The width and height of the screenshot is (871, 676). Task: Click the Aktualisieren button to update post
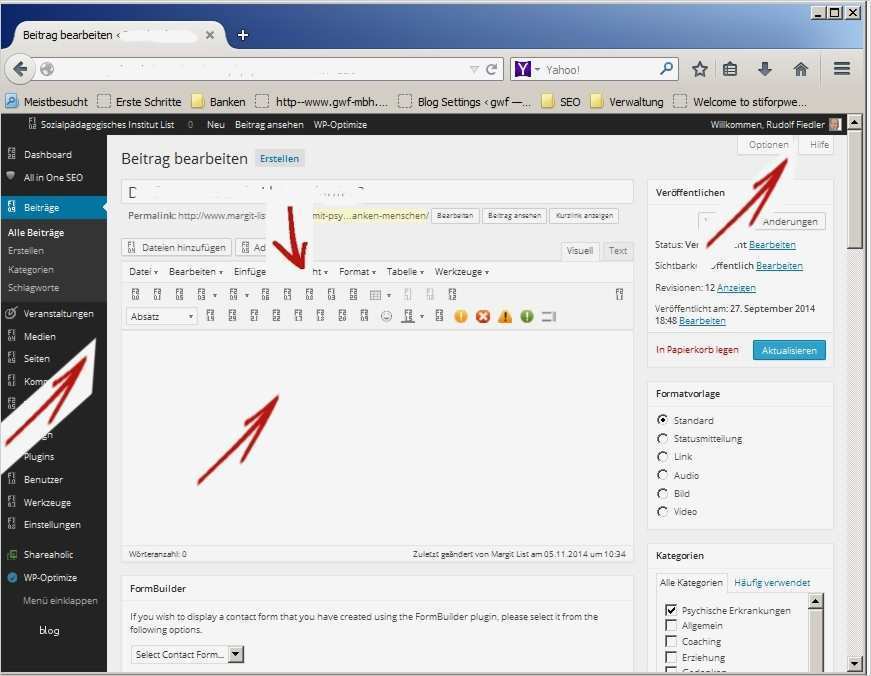pyautogui.click(x=790, y=350)
